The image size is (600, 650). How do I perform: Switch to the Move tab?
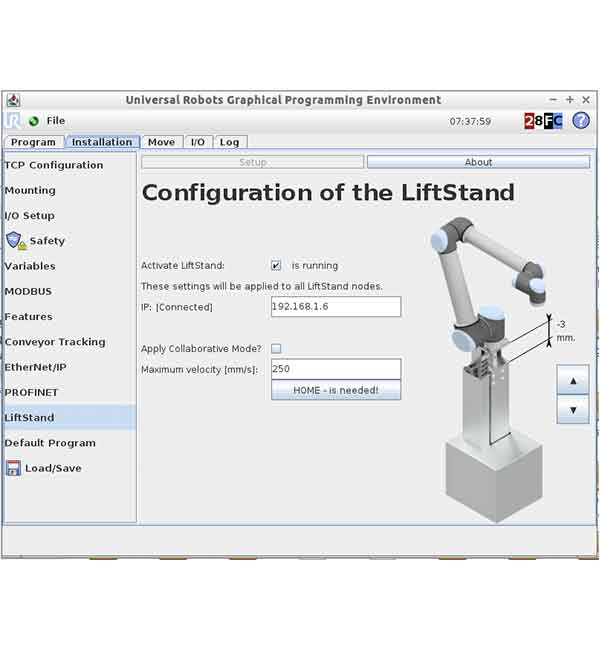(x=161, y=142)
